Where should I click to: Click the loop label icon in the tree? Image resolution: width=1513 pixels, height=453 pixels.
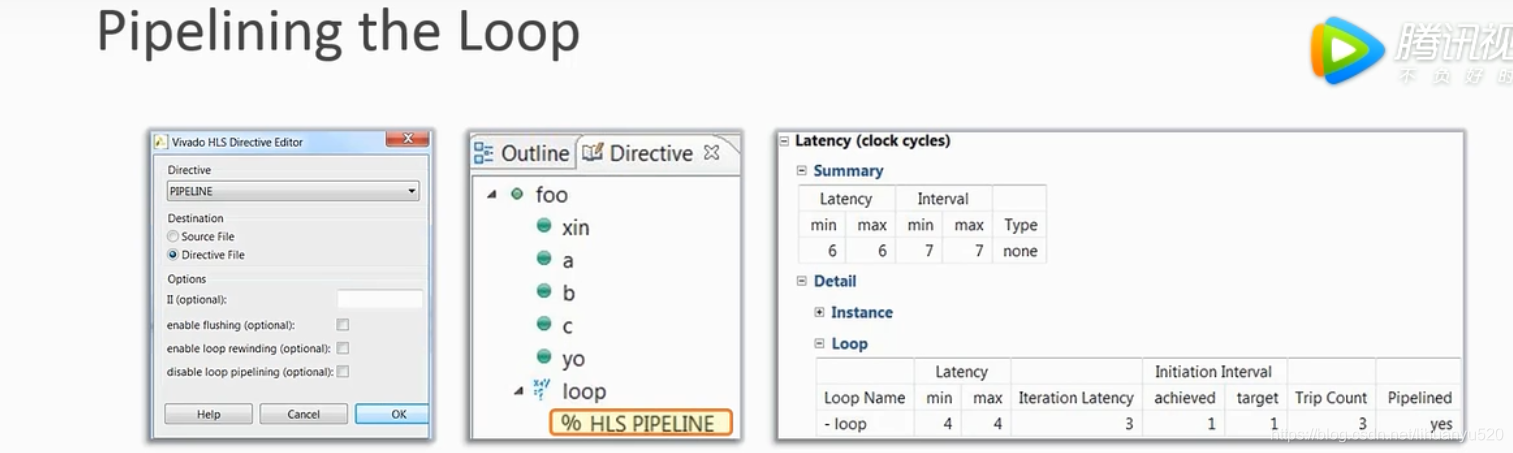[x=541, y=389]
